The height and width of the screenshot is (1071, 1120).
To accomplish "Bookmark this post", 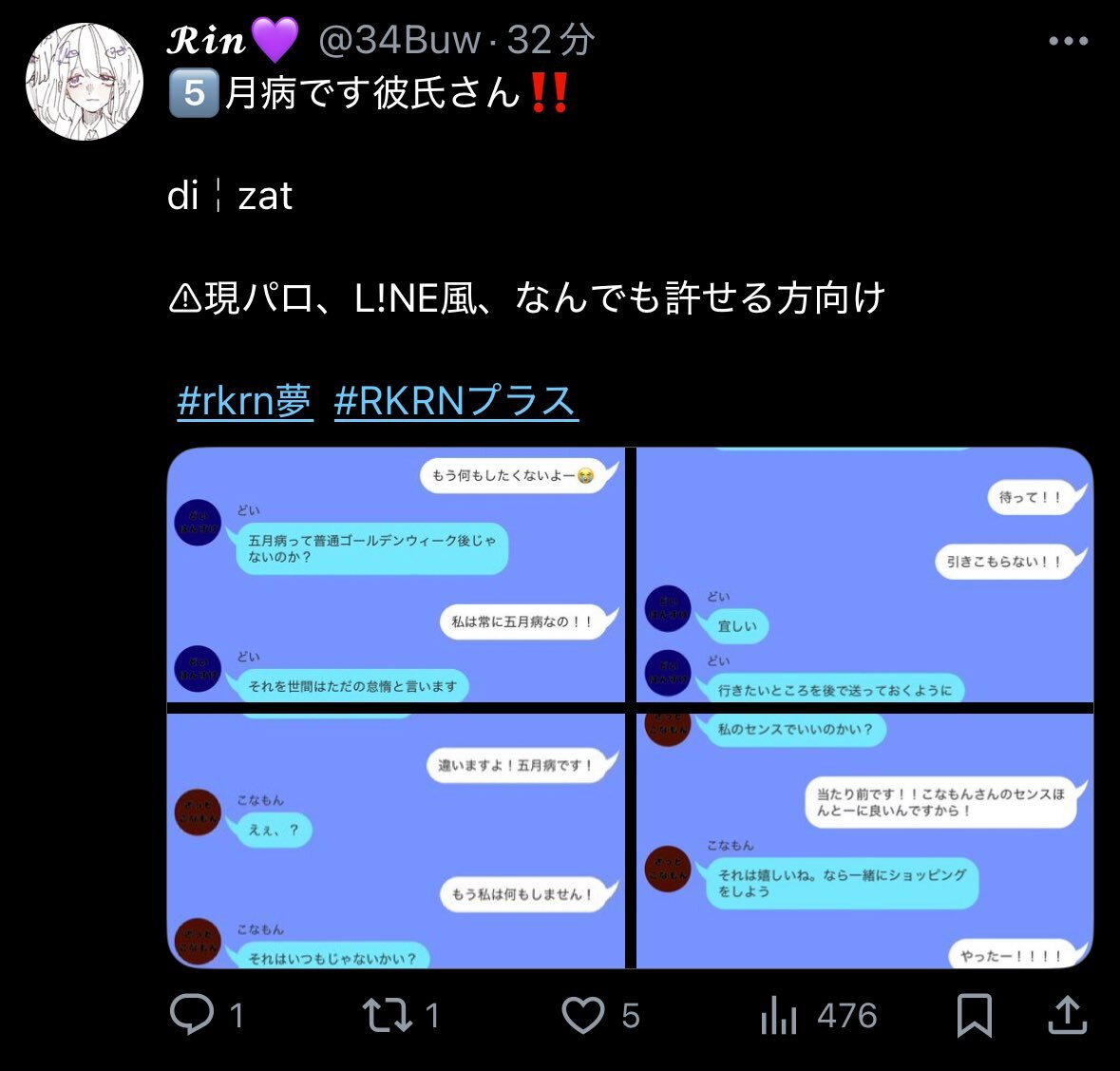I will tap(975, 1015).
